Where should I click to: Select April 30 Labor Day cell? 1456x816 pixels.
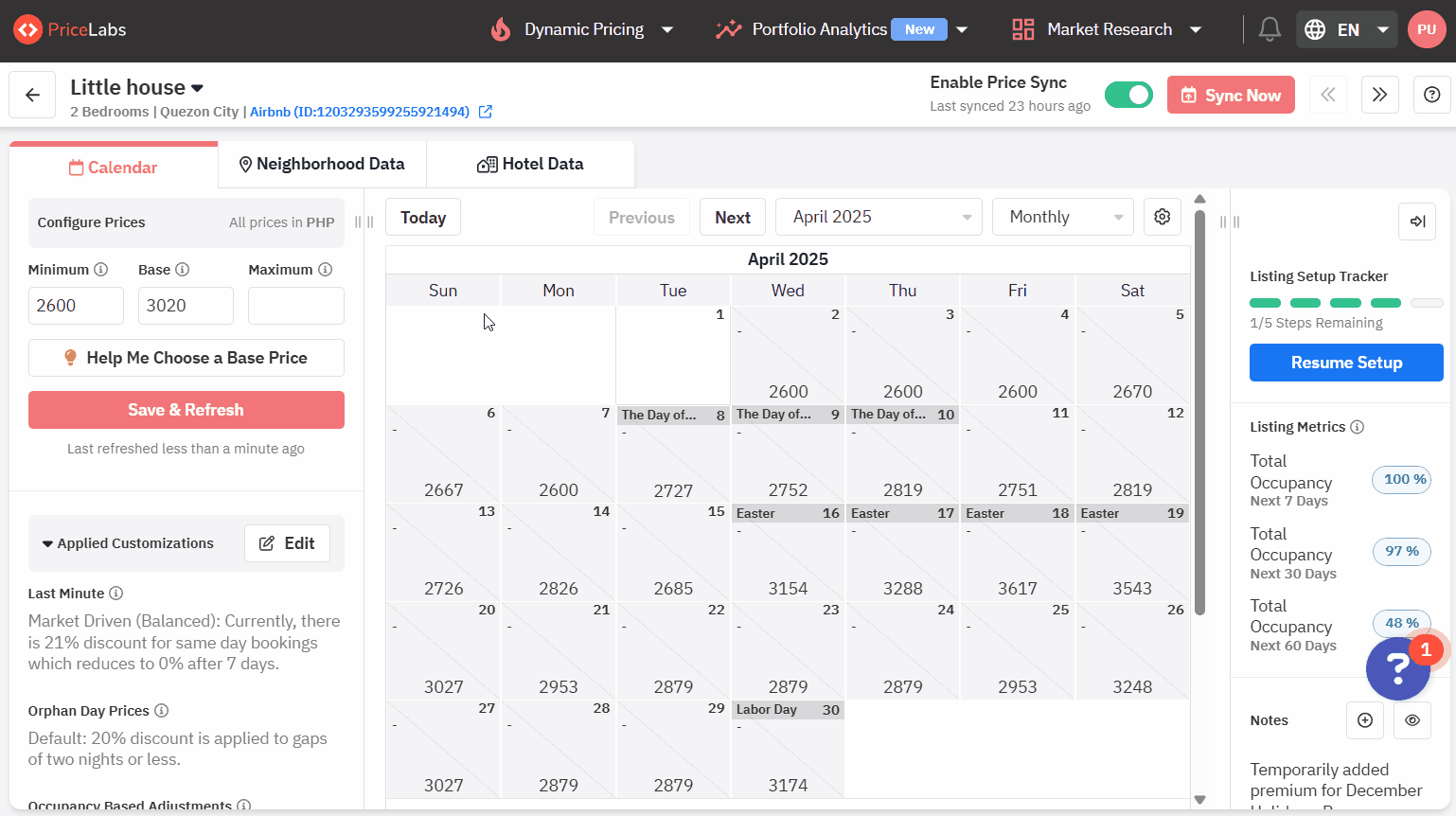[788, 749]
